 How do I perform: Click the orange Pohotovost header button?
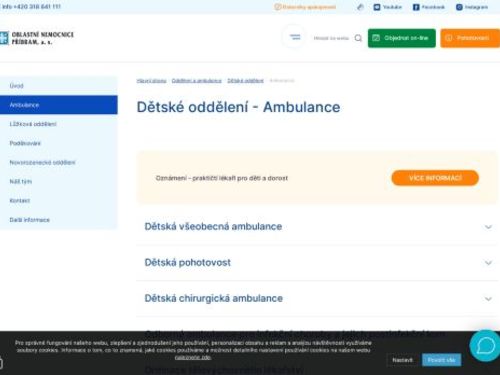pos(470,38)
